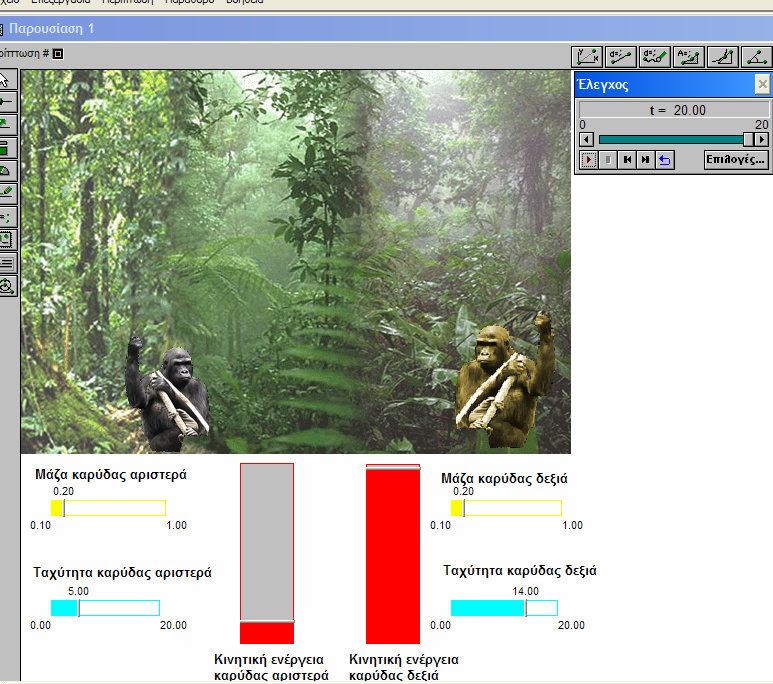Select the black gorilla on the left
The width and height of the screenshot is (773, 684).
(x=169, y=394)
